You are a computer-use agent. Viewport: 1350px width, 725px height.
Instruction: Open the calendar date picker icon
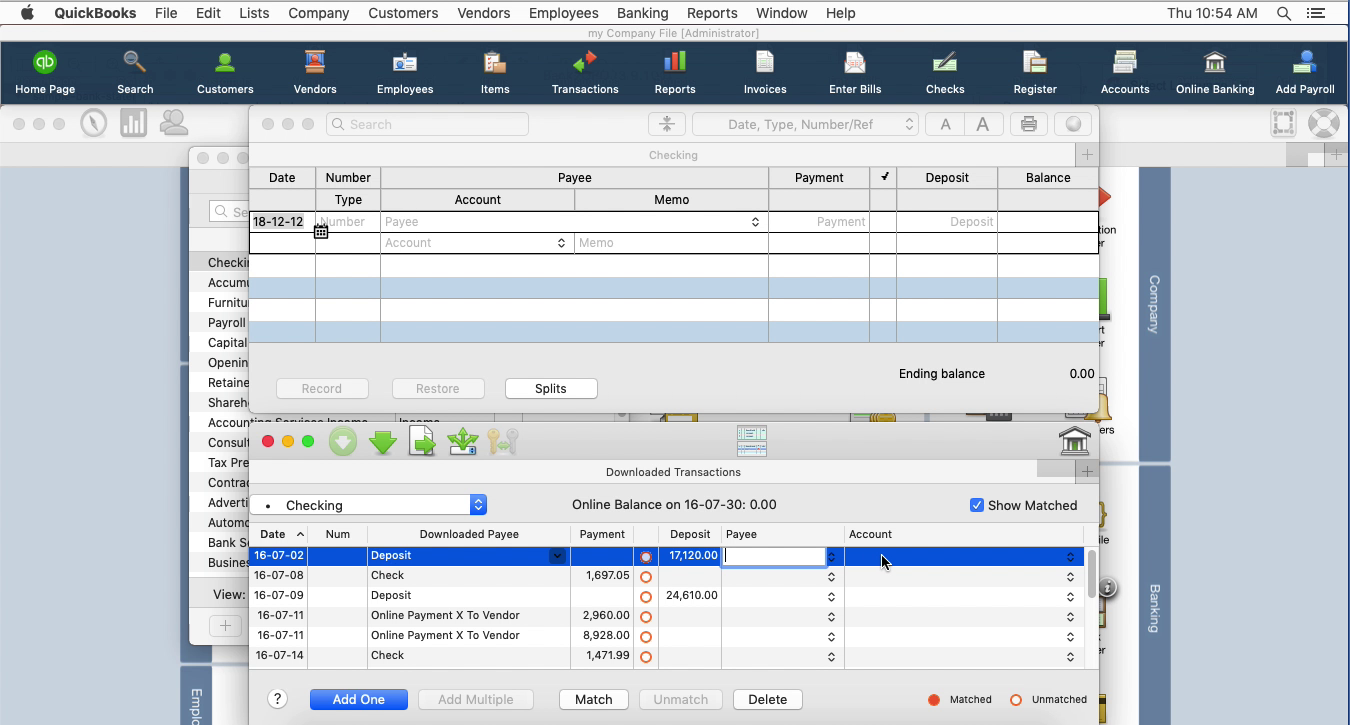[321, 232]
